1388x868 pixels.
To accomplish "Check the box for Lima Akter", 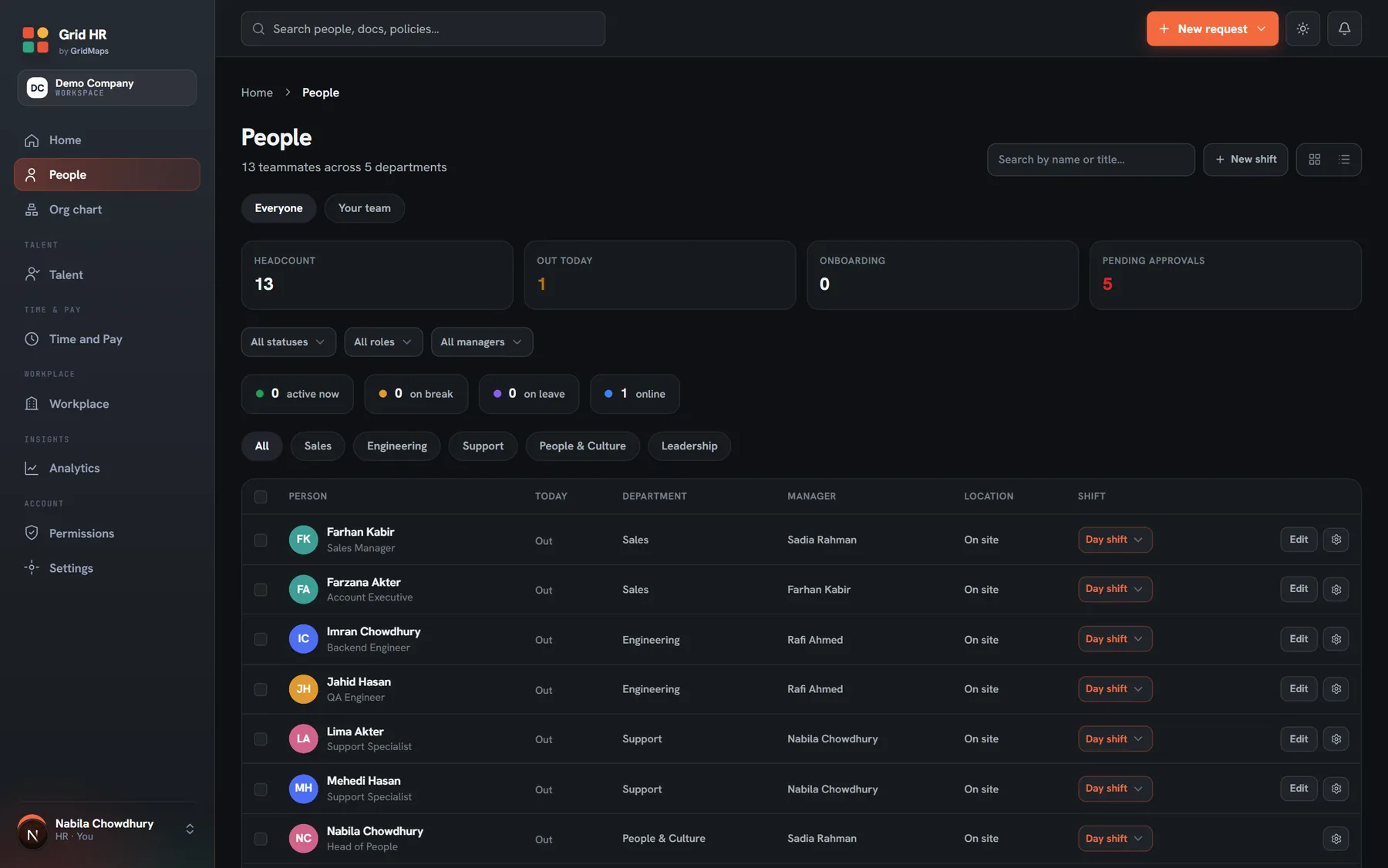I will 261,739.
